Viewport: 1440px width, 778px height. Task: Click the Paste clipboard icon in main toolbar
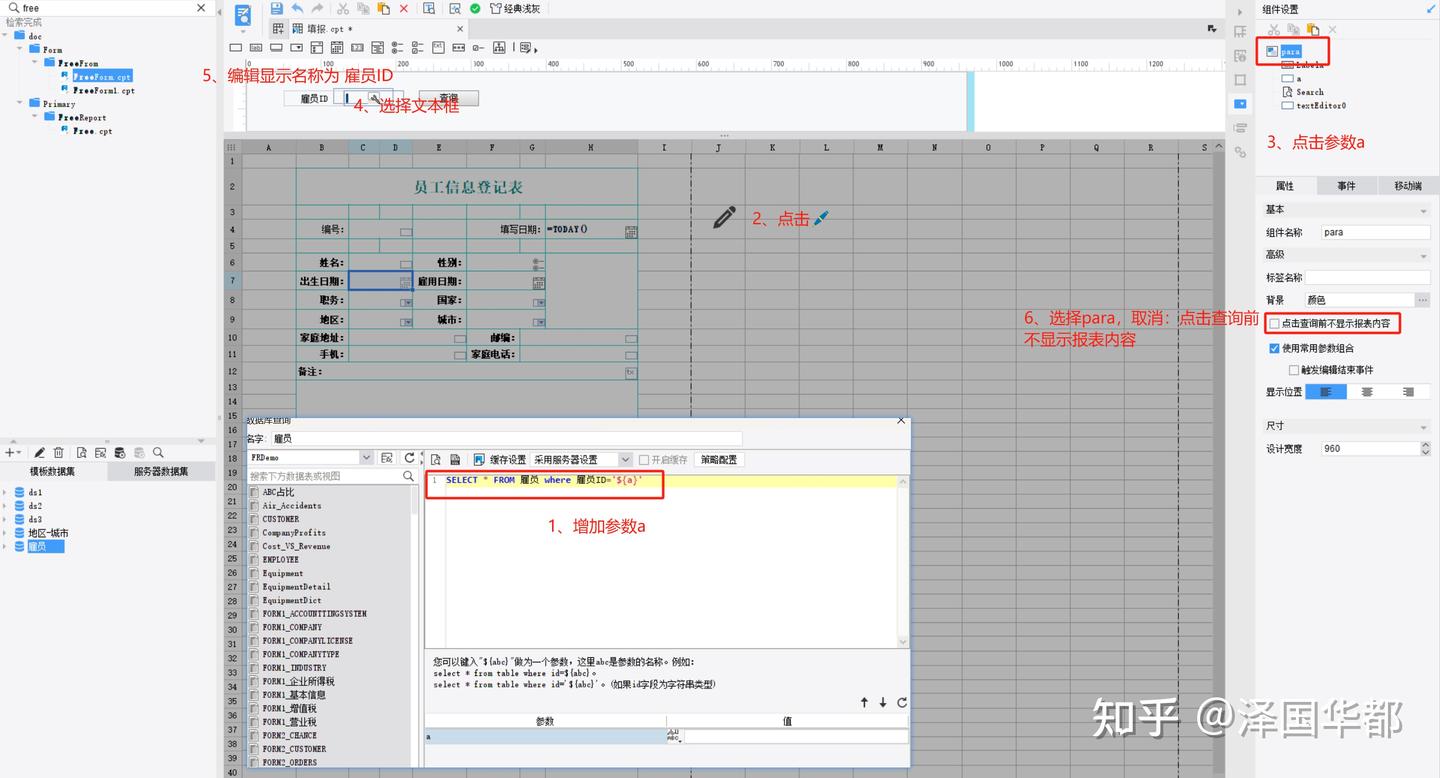pos(384,8)
